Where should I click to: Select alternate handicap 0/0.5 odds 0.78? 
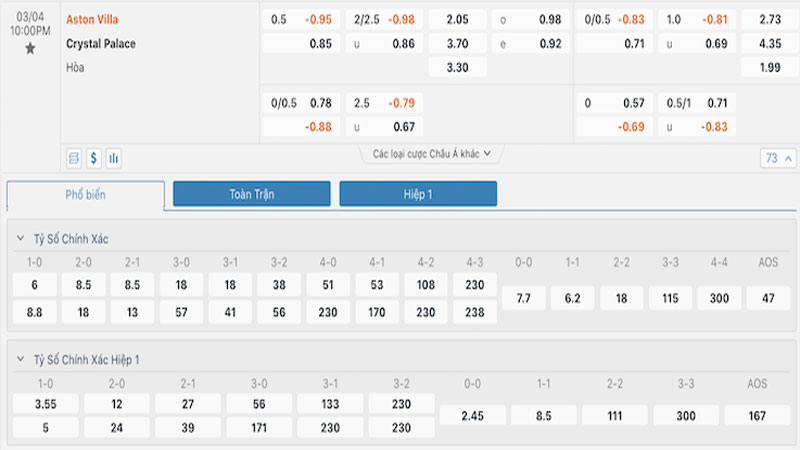coord(301,103)
